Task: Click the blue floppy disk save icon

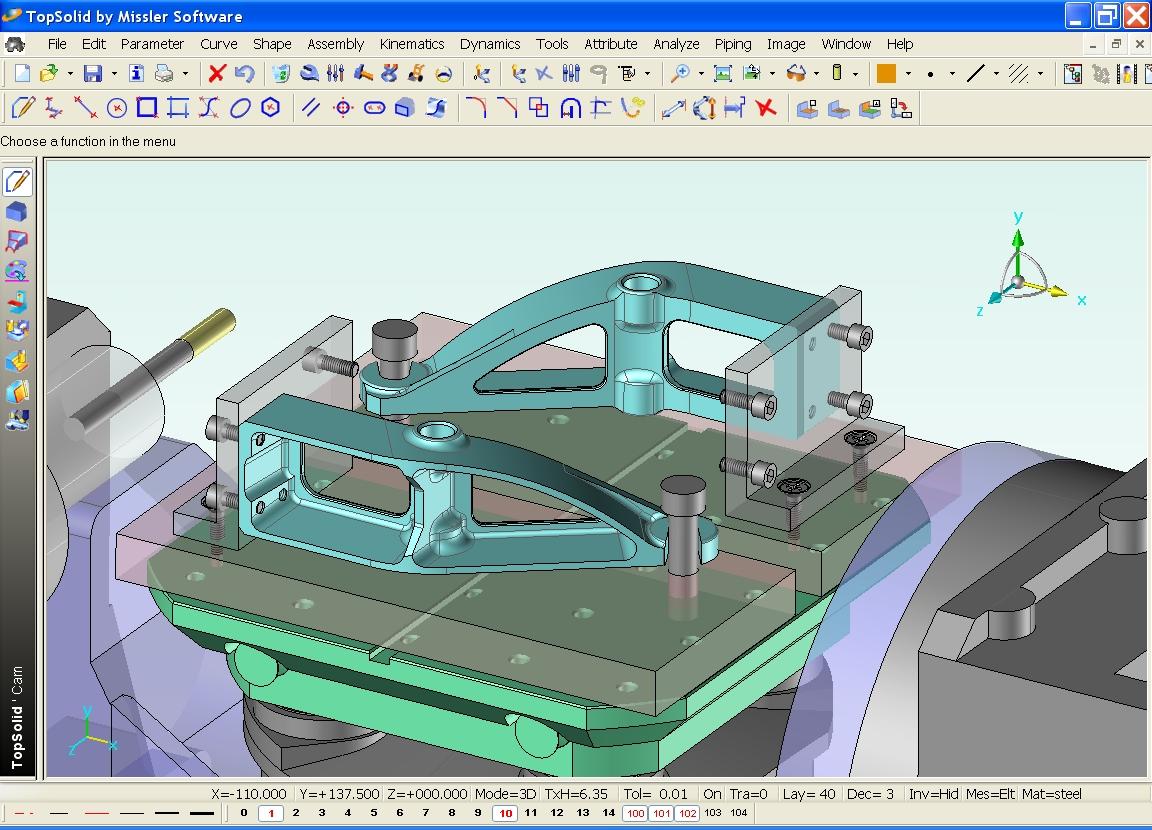Action: click(93, 73)
